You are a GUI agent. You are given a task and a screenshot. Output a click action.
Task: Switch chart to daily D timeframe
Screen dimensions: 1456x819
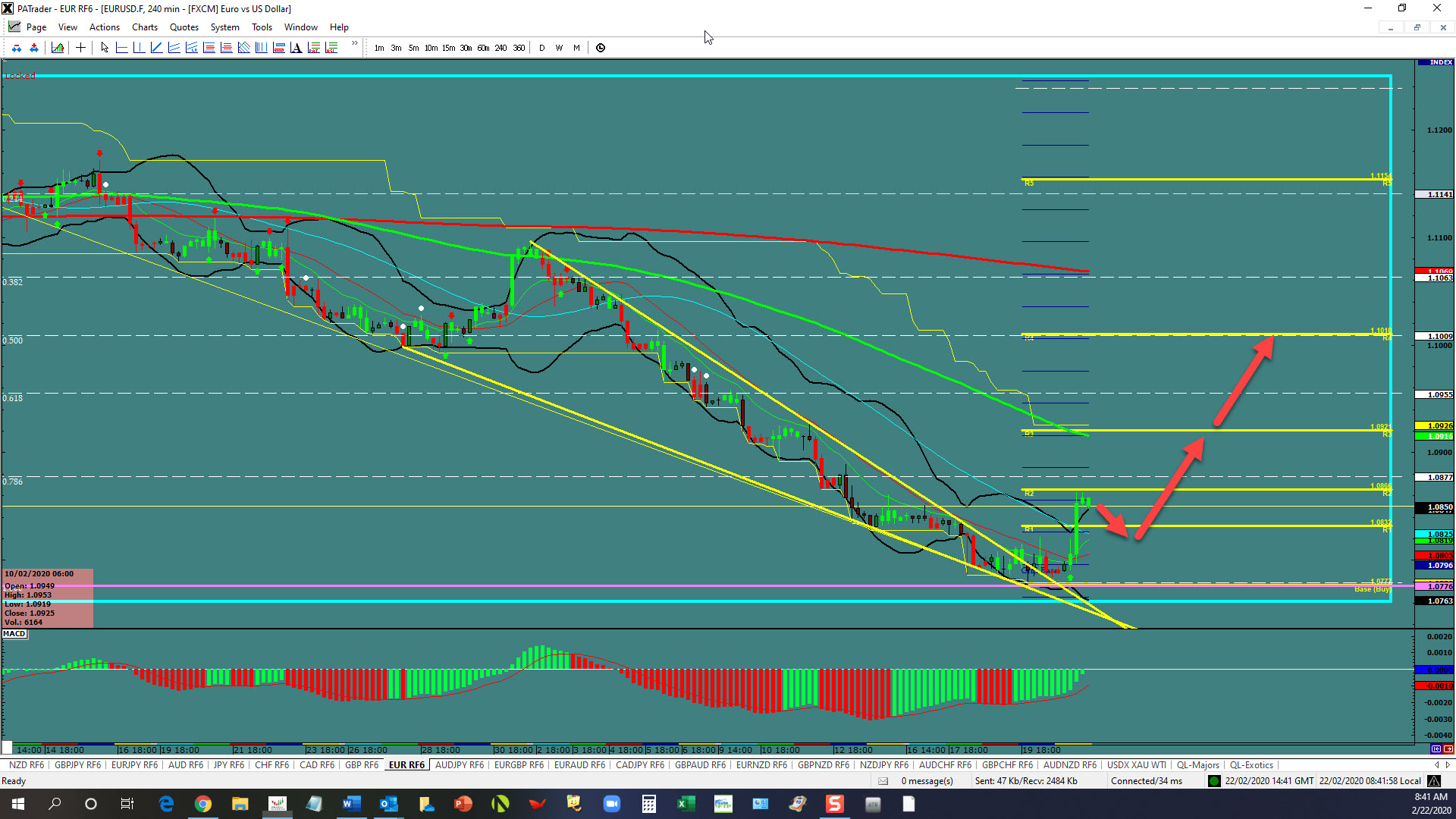pos(541,48)
